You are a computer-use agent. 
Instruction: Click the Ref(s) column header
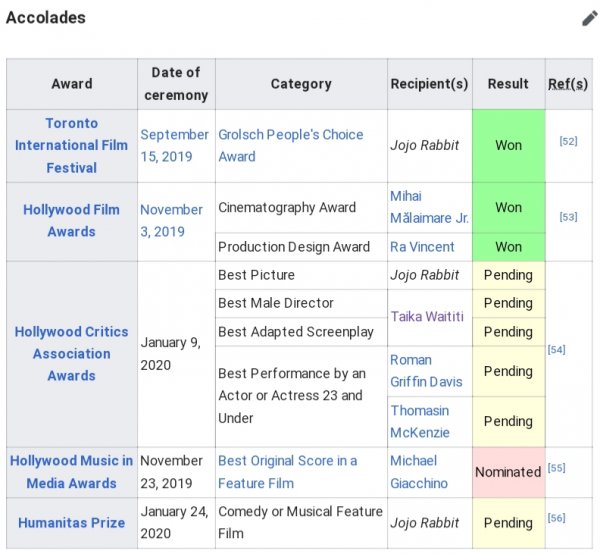568,84
